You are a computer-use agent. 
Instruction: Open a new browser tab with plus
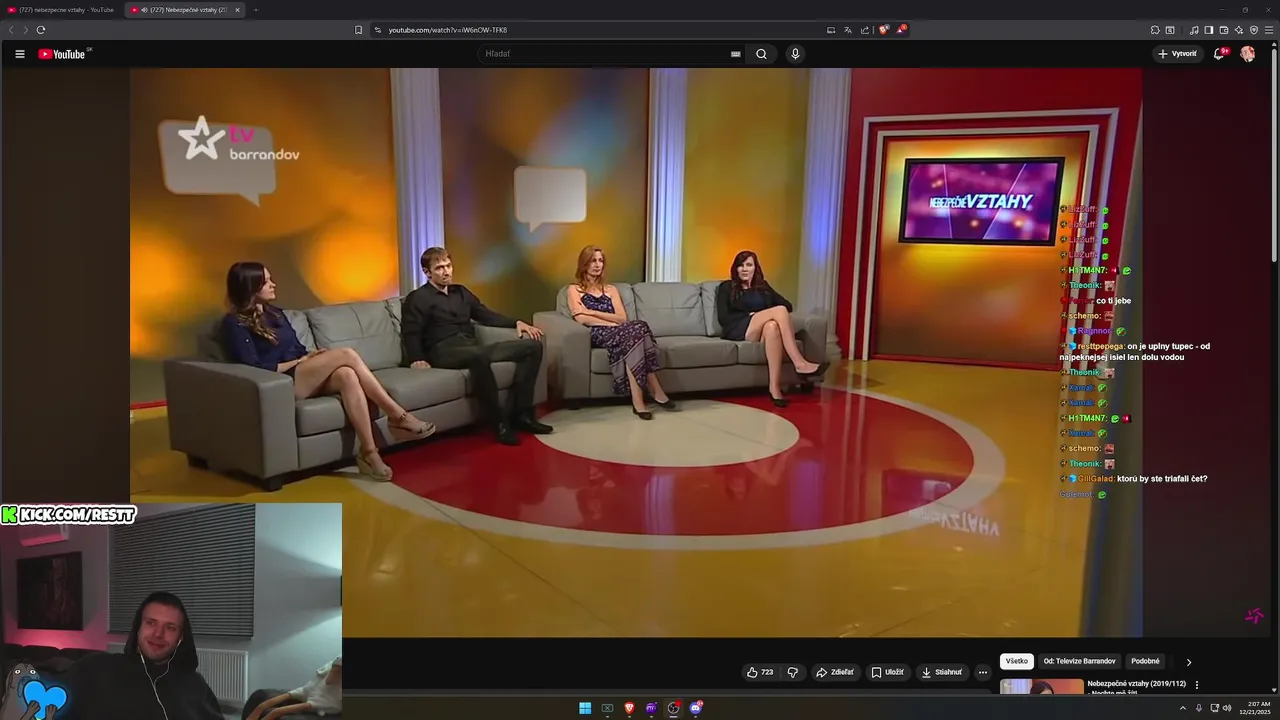(x=256, y=10)
